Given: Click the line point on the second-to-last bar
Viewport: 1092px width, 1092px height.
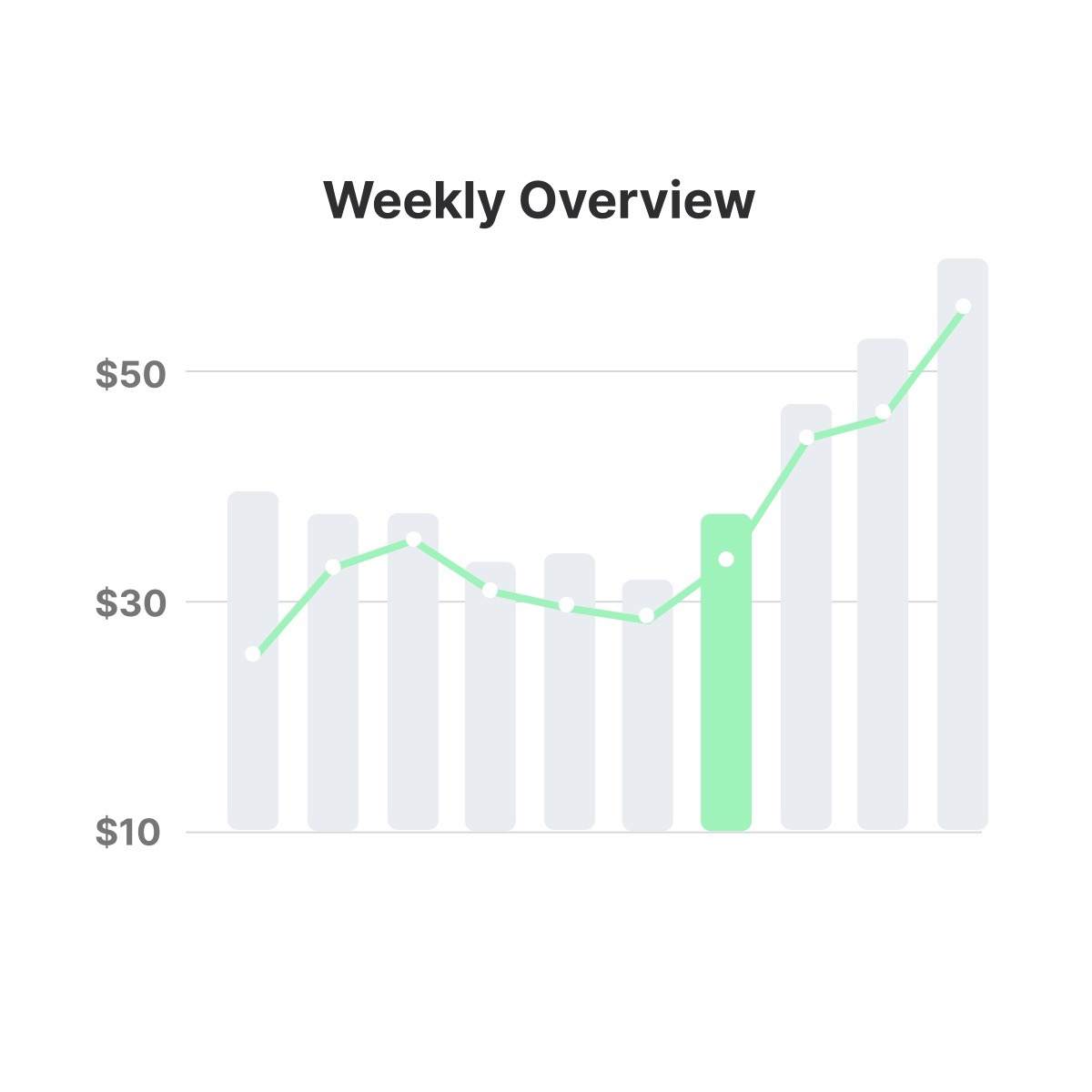Looking at the screenshot, I should point(883,412).
